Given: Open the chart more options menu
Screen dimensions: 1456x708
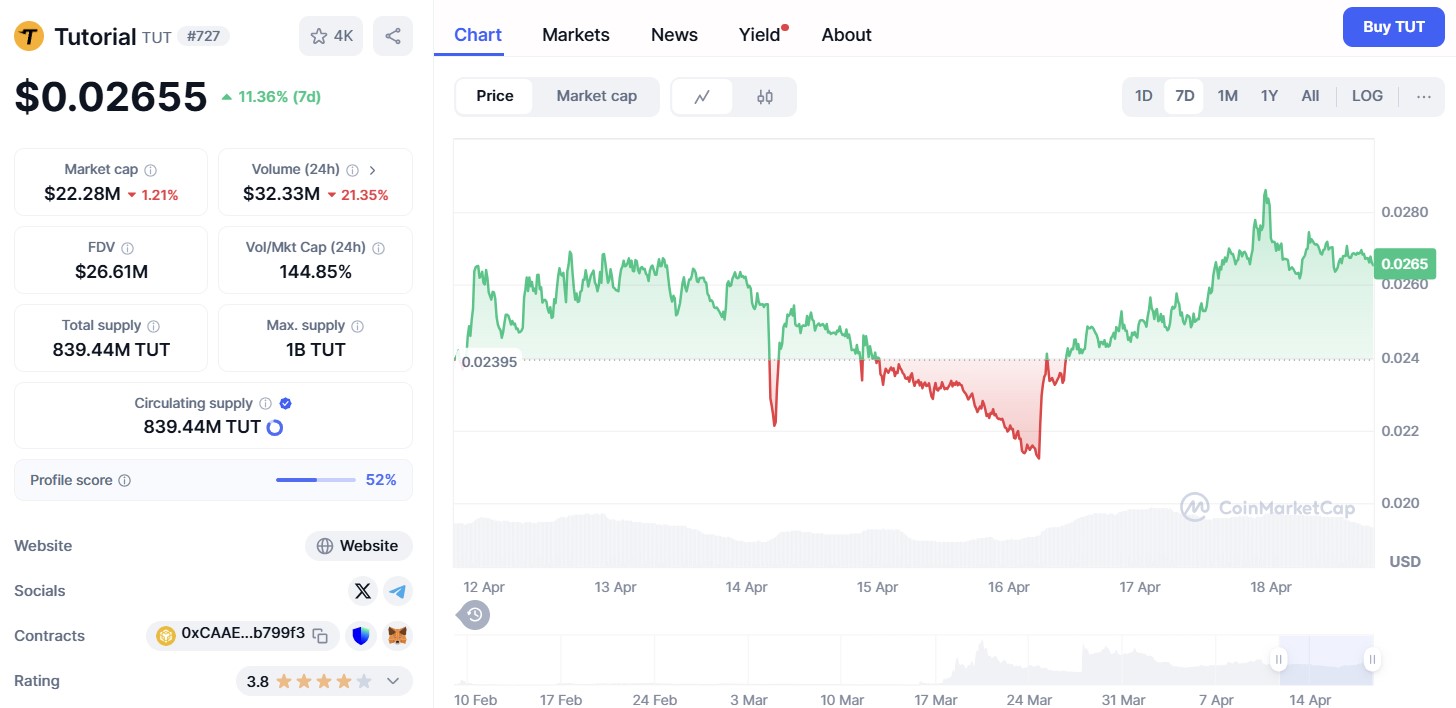Looking at the screenshot, I should (1424, 96).
